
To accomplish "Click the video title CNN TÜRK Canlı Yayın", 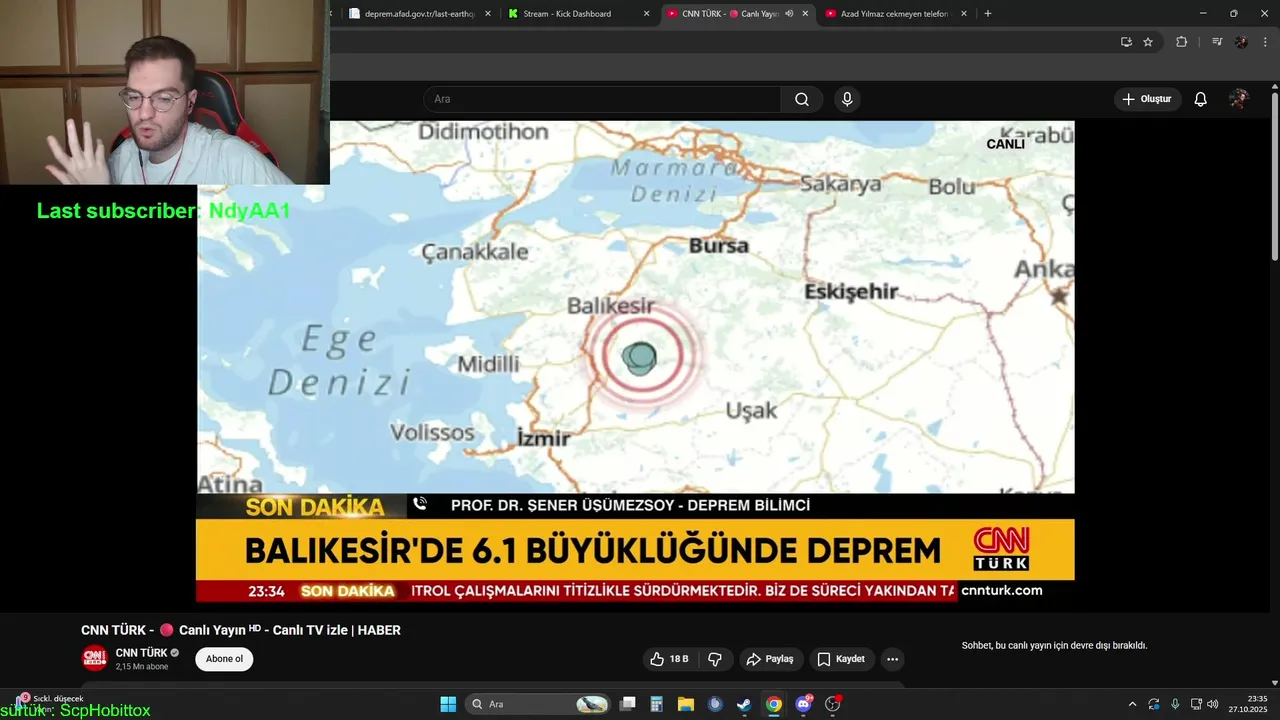I will (241, 630).
